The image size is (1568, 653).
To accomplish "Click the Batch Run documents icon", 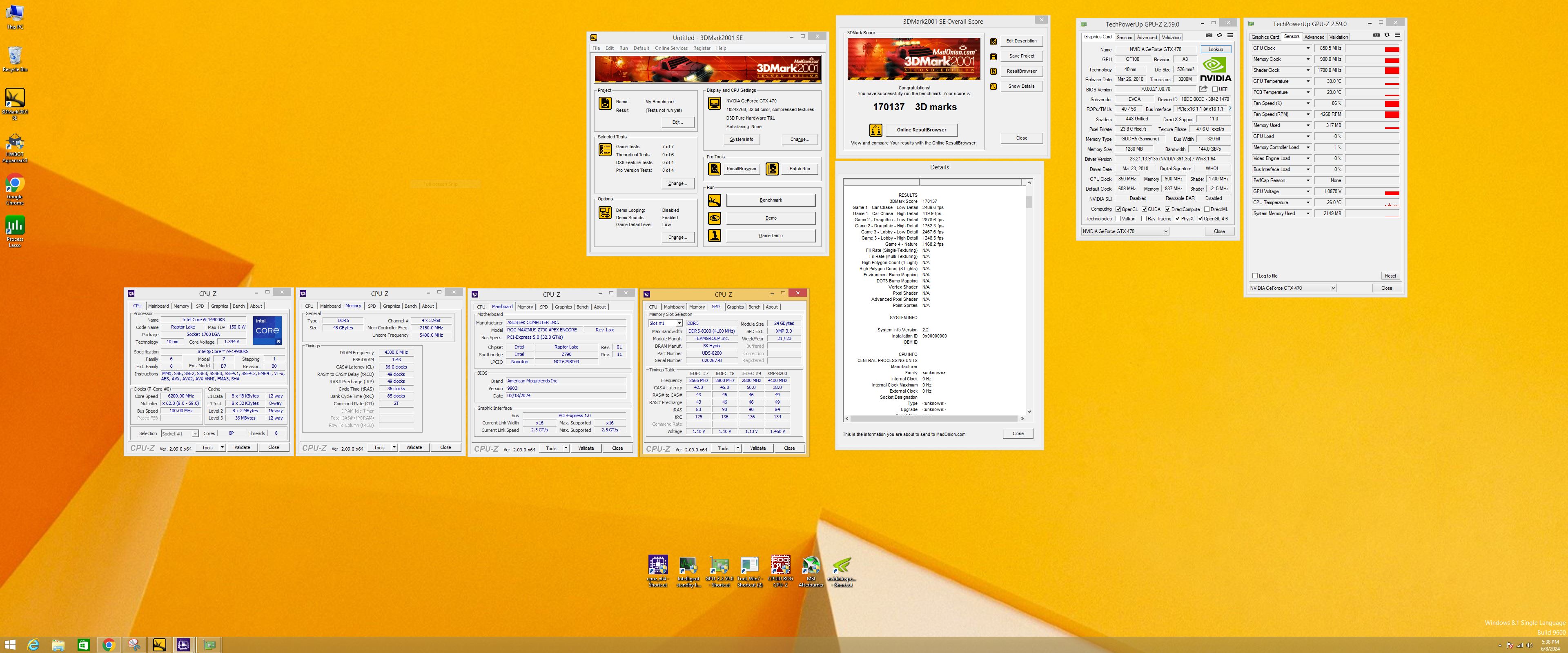I will (x=772, y=169).
